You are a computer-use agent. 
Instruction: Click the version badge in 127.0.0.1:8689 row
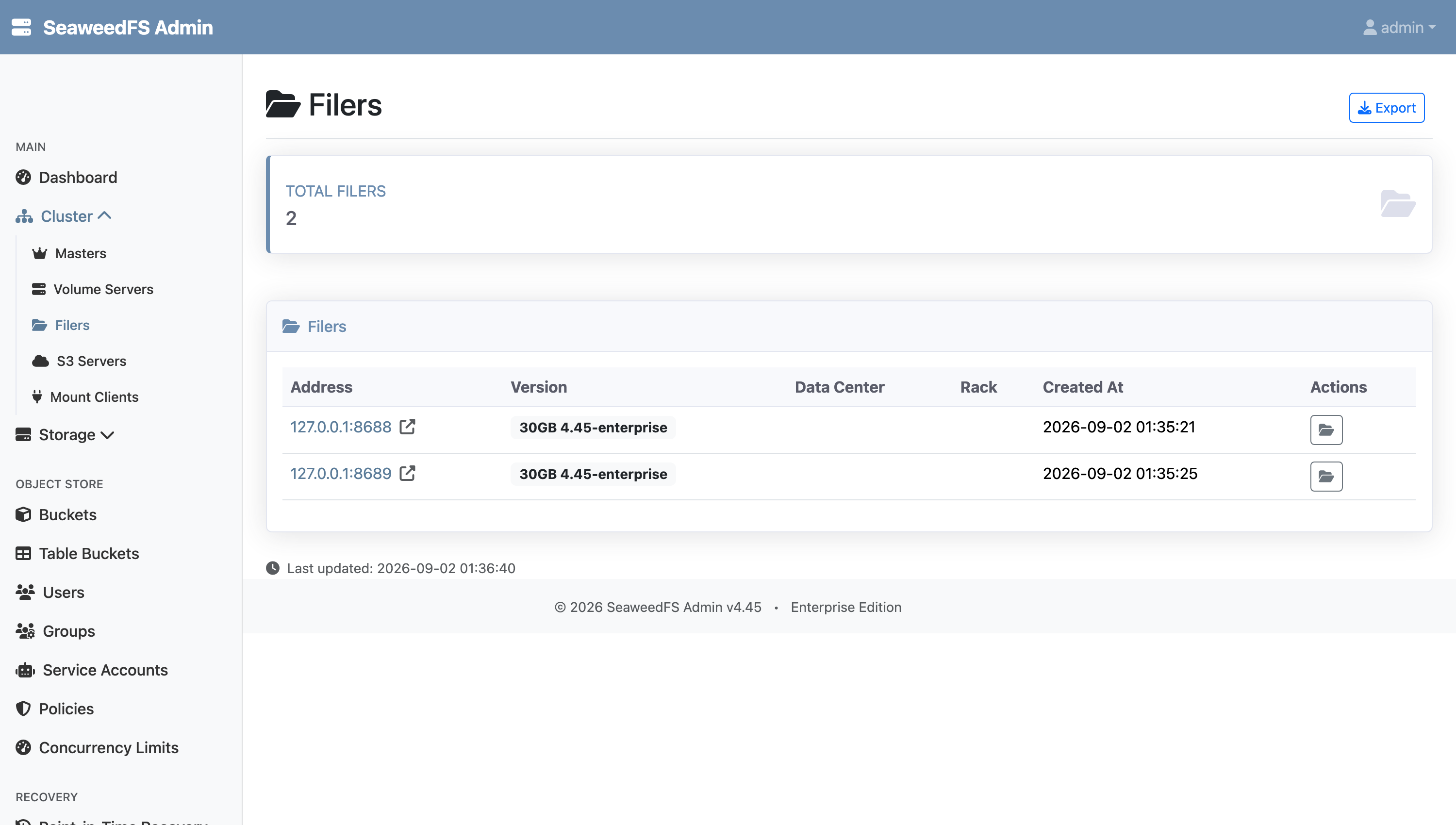[593, 474]
